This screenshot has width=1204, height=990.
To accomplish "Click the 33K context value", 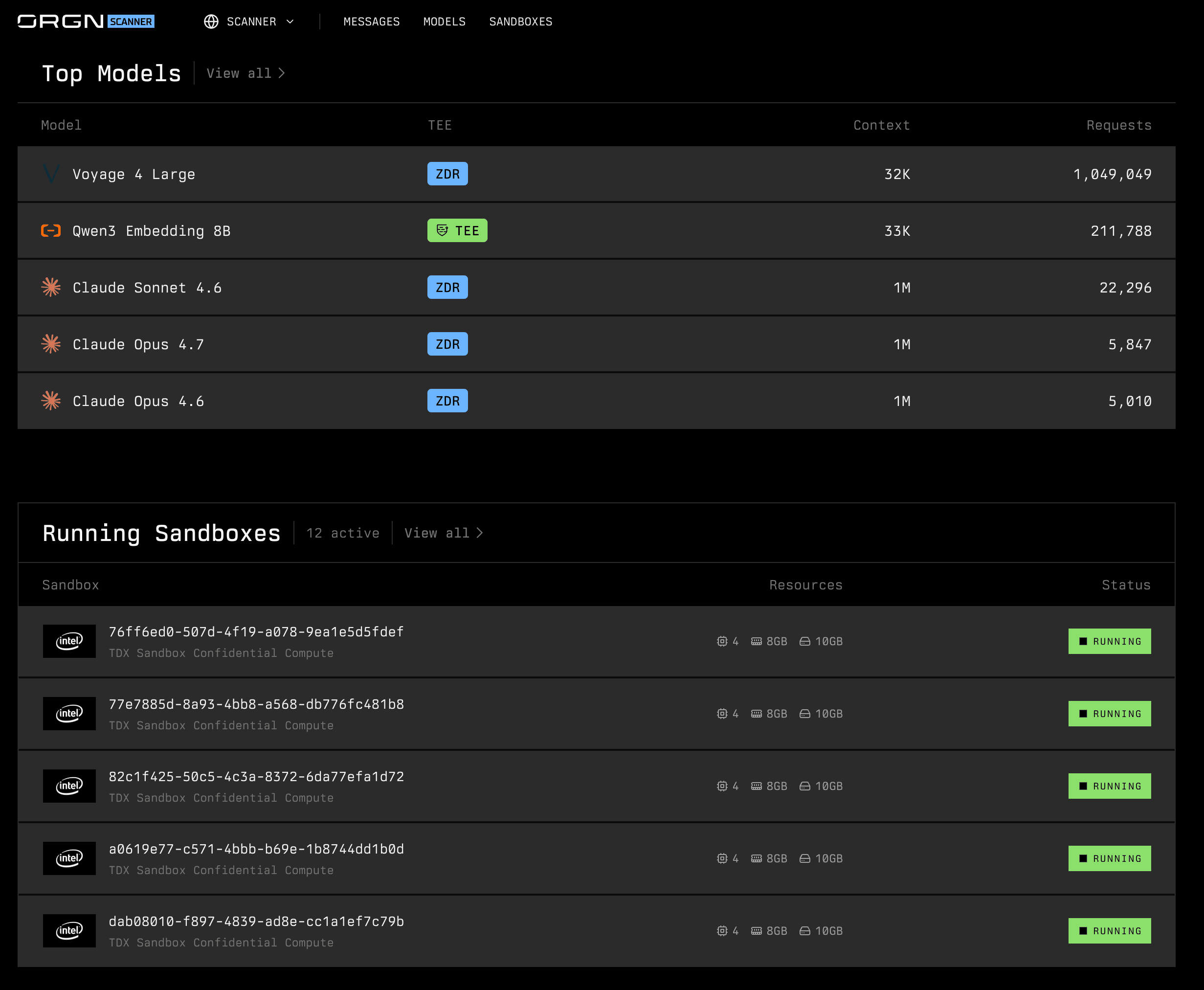I will (897, 231).
